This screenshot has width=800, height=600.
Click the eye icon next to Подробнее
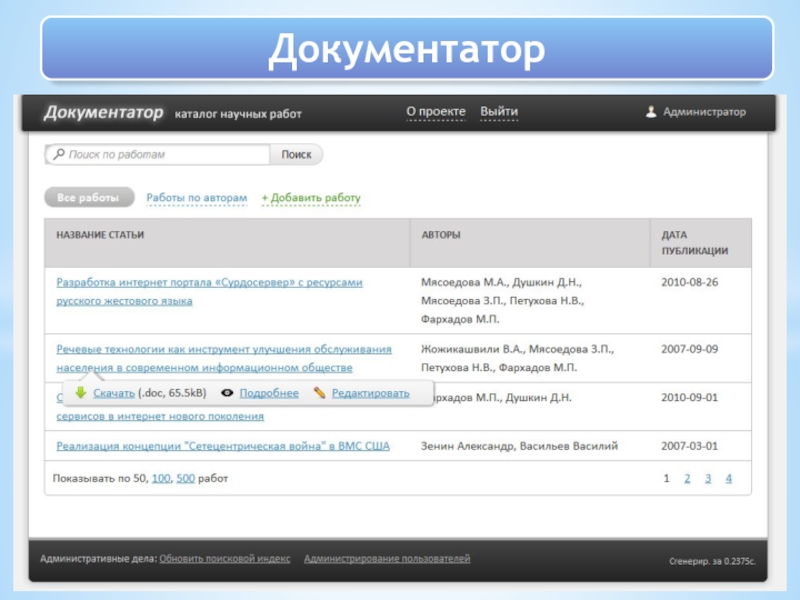tap(227, 393)
